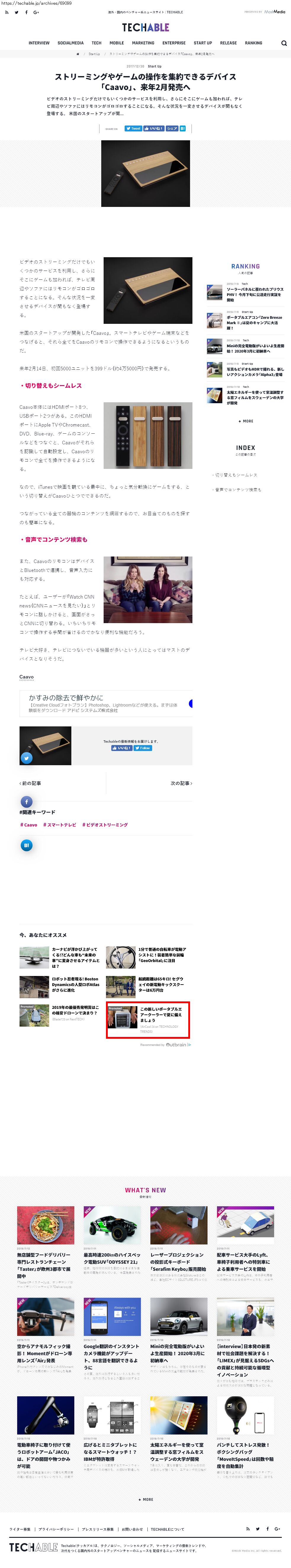291x1568 pixels.
Task: Open the Caavo remote controls thumbnail image
Action: point(148,435)
